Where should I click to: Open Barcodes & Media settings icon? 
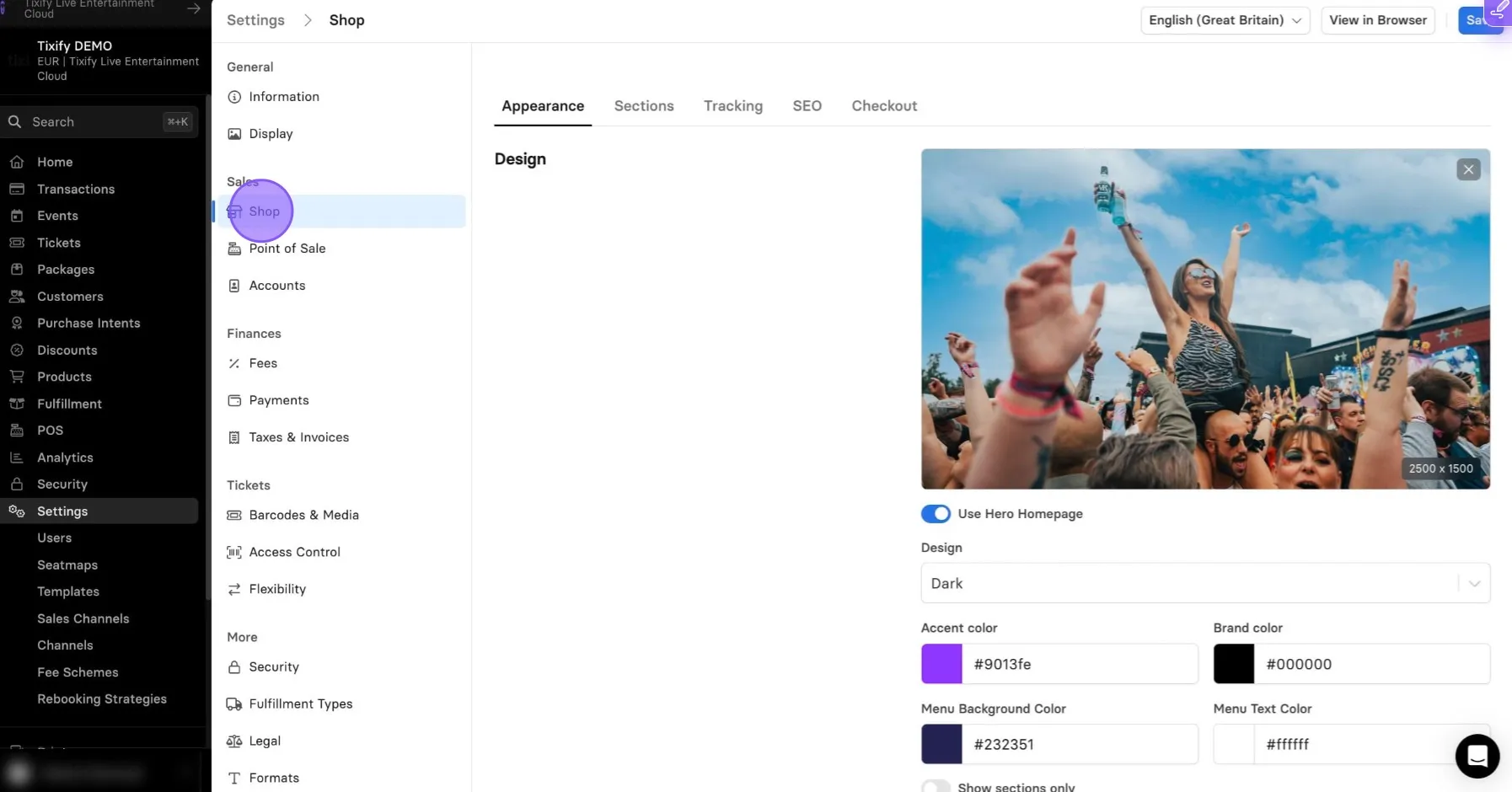coord(234,515)
